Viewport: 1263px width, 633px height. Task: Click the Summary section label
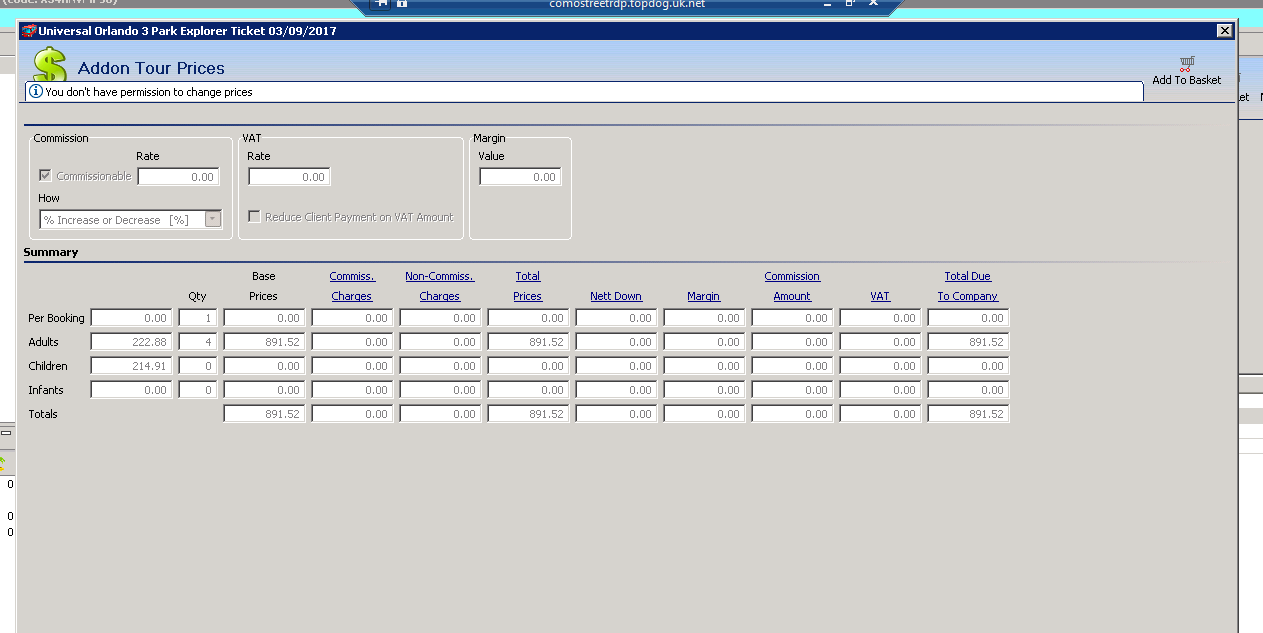tap(51, 252)
